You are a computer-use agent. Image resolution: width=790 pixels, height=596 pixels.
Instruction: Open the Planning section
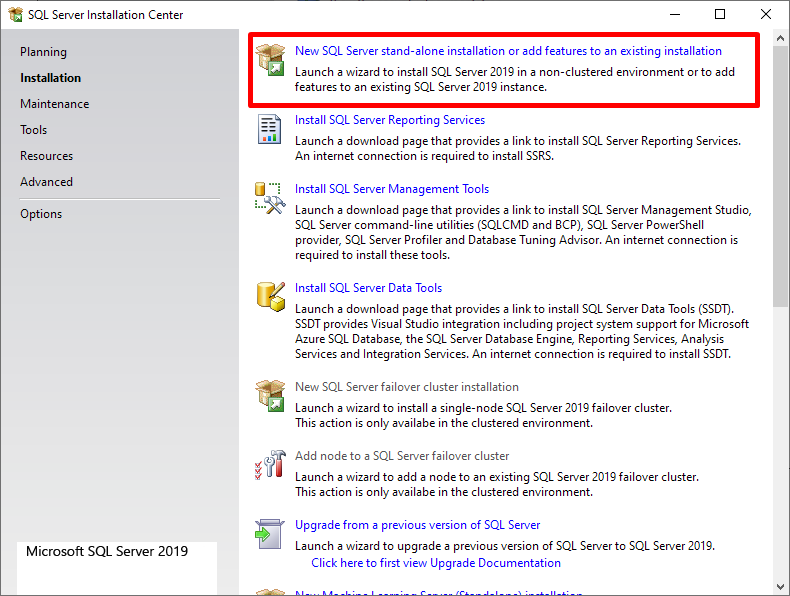pyautogui.click(x=43, y=52)
